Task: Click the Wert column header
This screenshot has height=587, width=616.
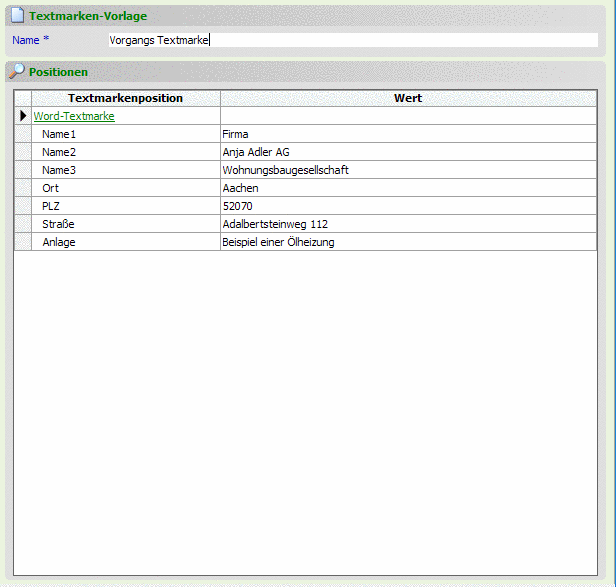Action: click(408, 98)
